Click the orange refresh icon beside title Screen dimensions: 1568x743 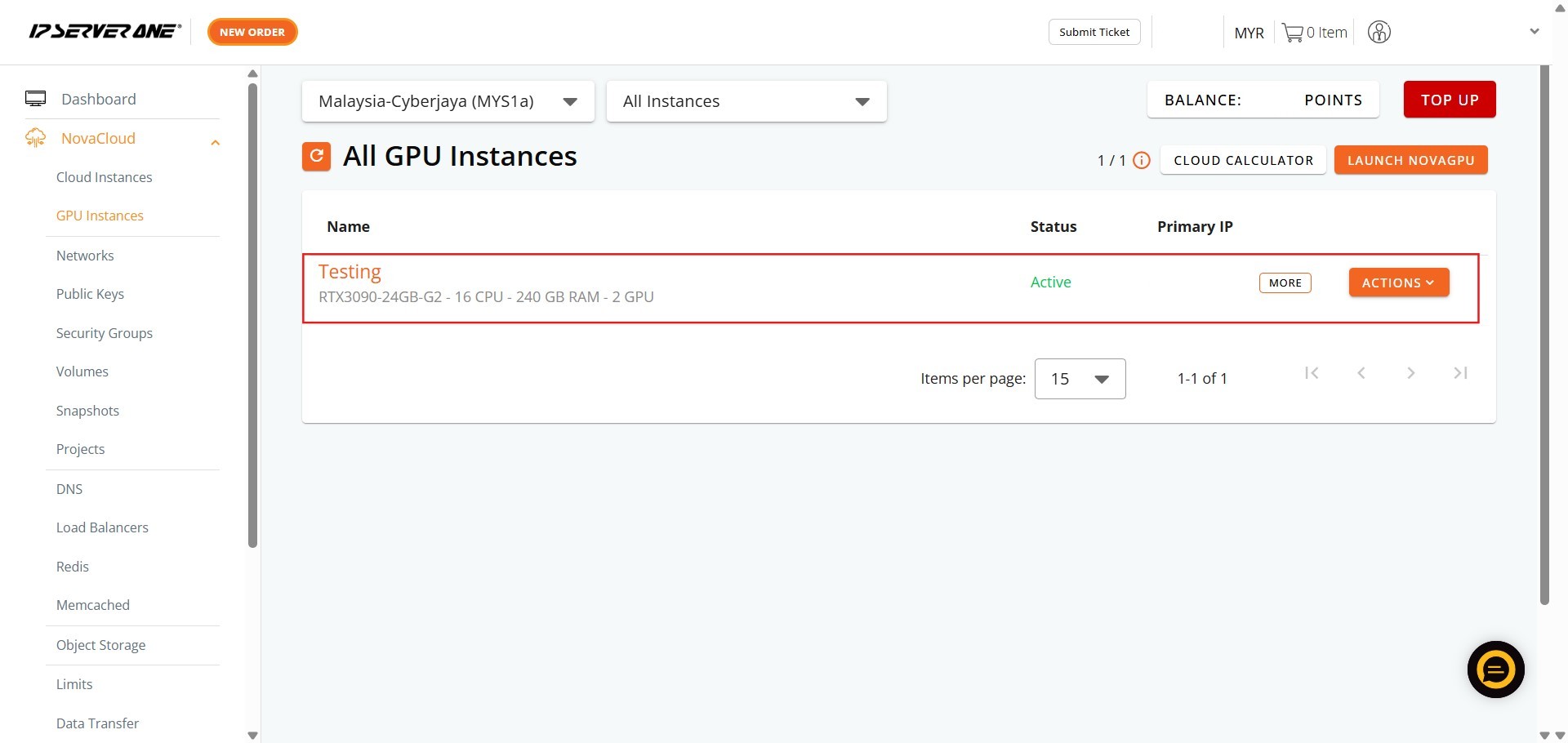pyautogui.click(x=317, y=156)
